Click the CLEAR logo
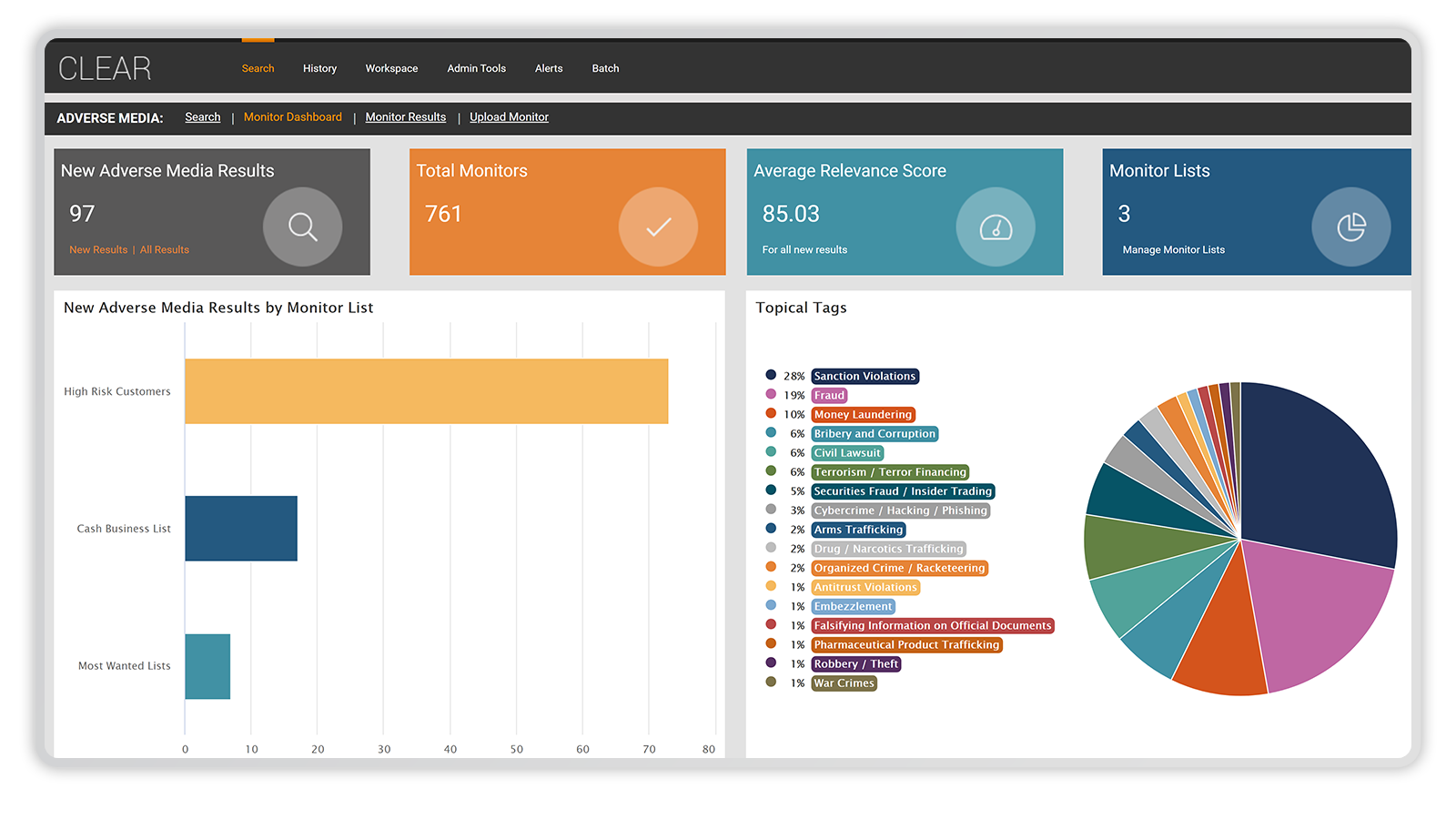The width and height of the screenshot is (1456, 819). (105, 68)
